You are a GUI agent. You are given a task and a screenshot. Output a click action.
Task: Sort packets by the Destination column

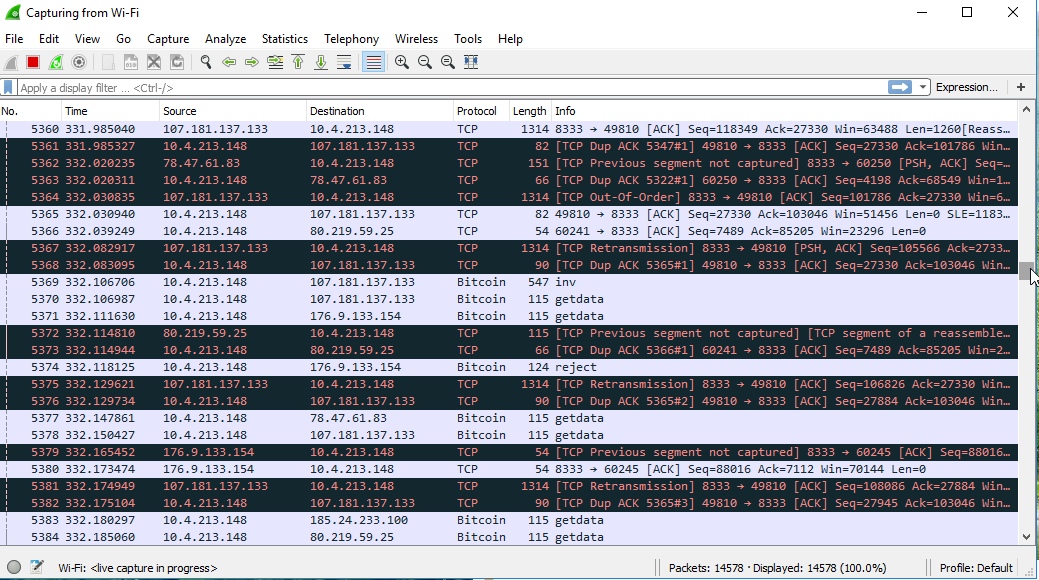tap(380, 111)
